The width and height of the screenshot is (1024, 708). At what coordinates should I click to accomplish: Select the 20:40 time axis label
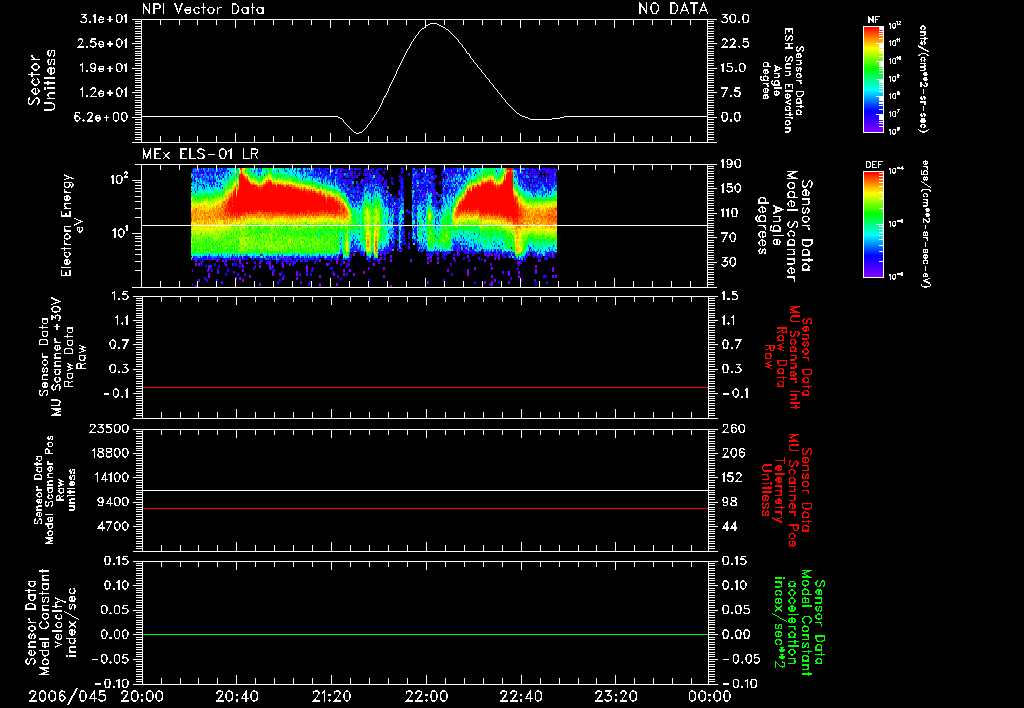coord(238,696)
